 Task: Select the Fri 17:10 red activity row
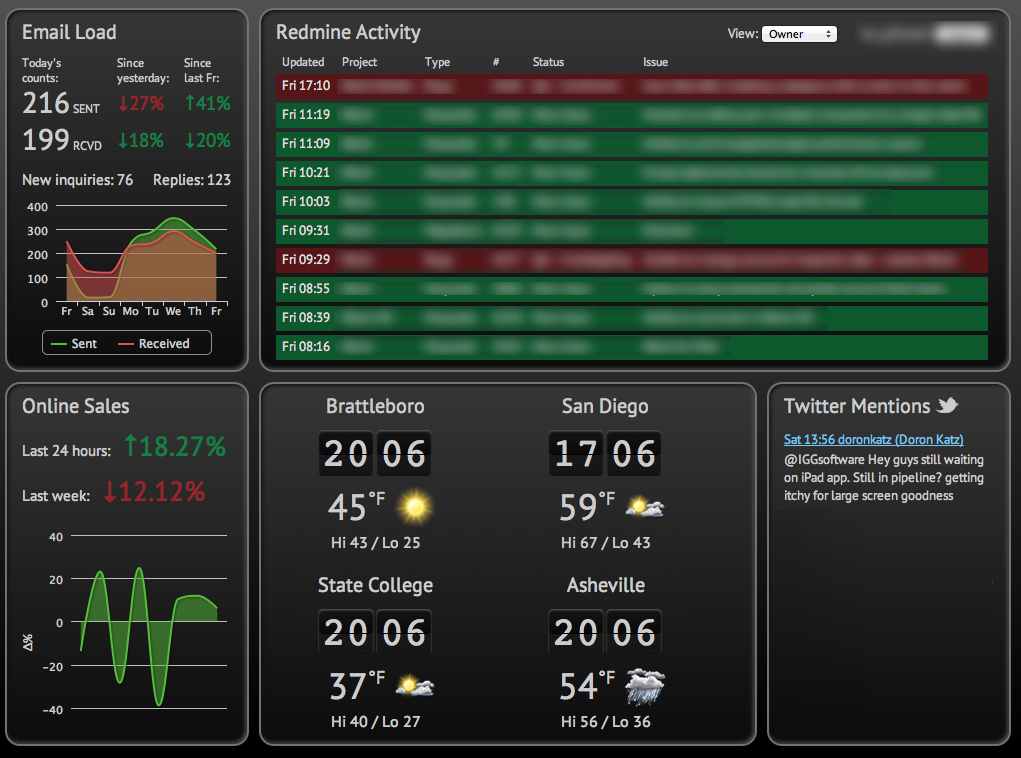(x=632, y=86)
